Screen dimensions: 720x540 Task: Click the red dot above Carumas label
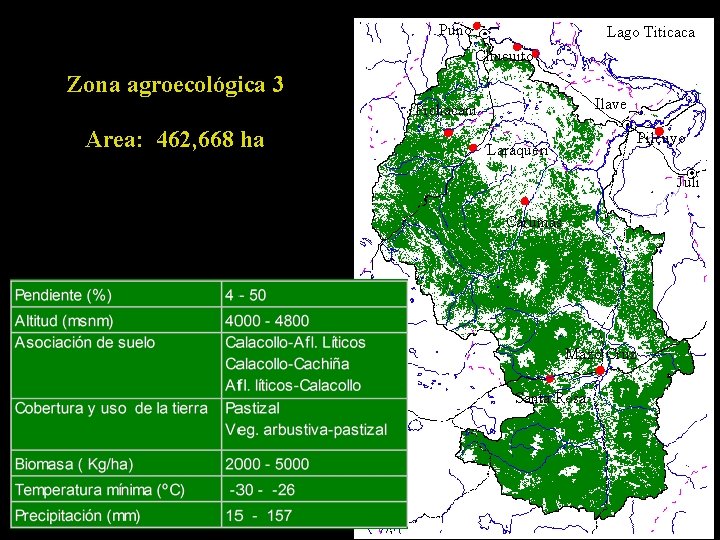click(525, 201)
